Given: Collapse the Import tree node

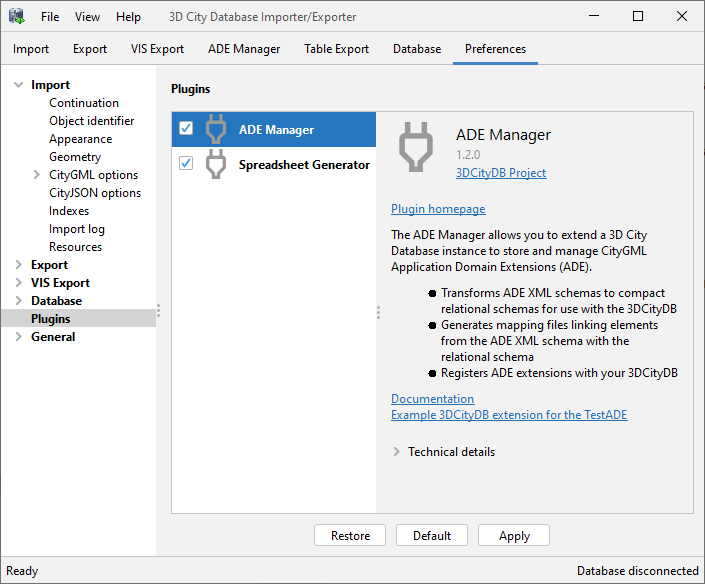Looking at the screenshot, I should coord(18,85).
